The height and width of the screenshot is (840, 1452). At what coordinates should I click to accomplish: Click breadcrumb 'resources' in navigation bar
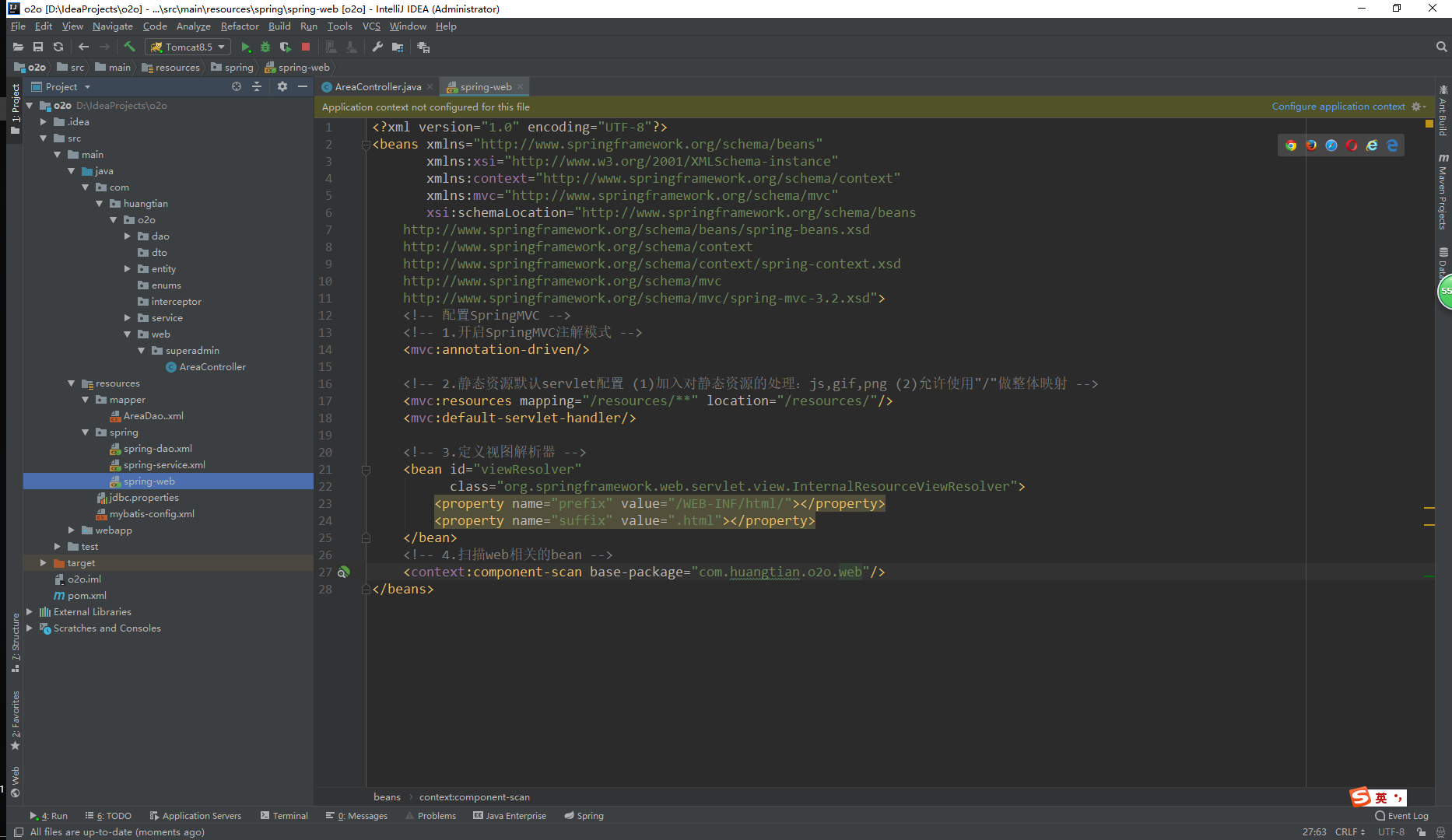(x=170, y=68)
